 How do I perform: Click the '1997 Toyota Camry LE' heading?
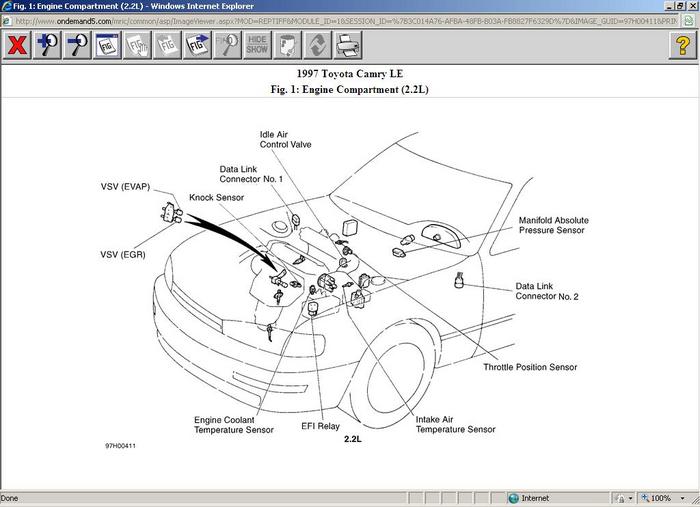coord(350,74)
